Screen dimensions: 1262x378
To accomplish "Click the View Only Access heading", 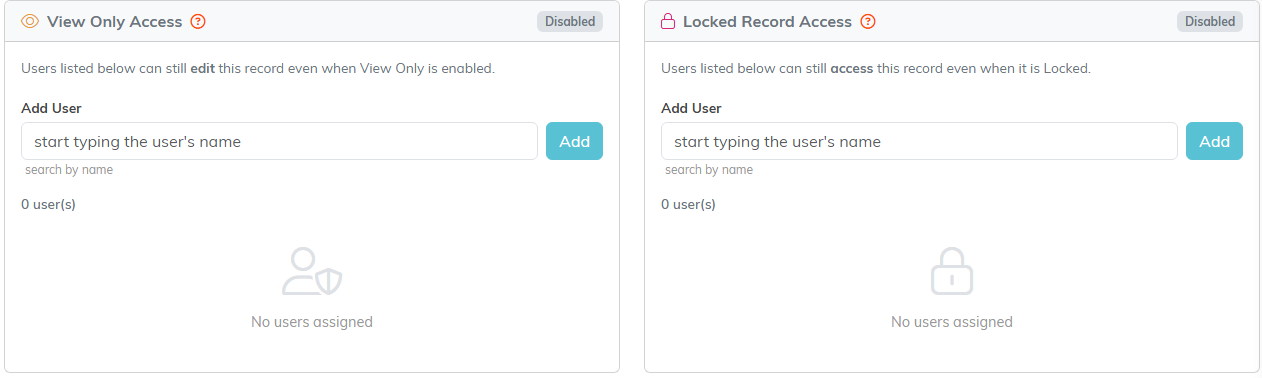I will 115,21.
